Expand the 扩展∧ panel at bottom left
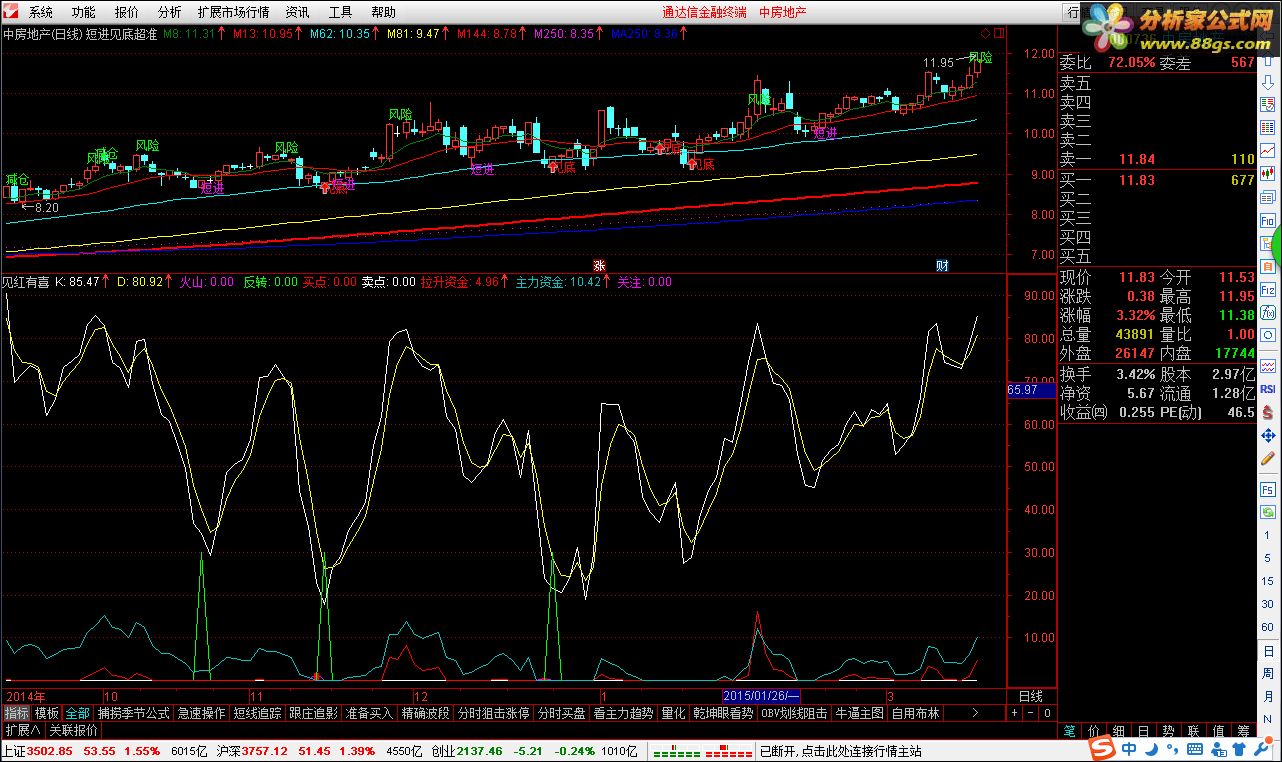 click(x=23, y=730)
